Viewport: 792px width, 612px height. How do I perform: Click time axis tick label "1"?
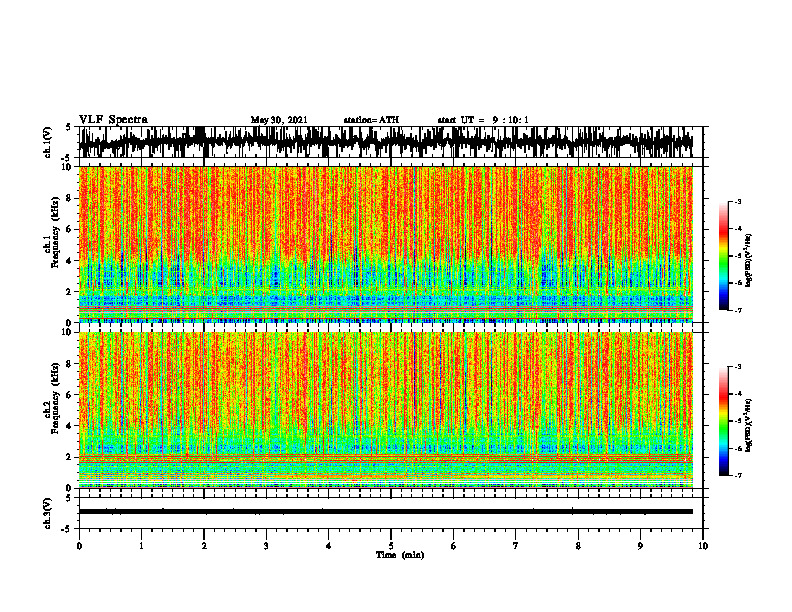click(141, 546)
